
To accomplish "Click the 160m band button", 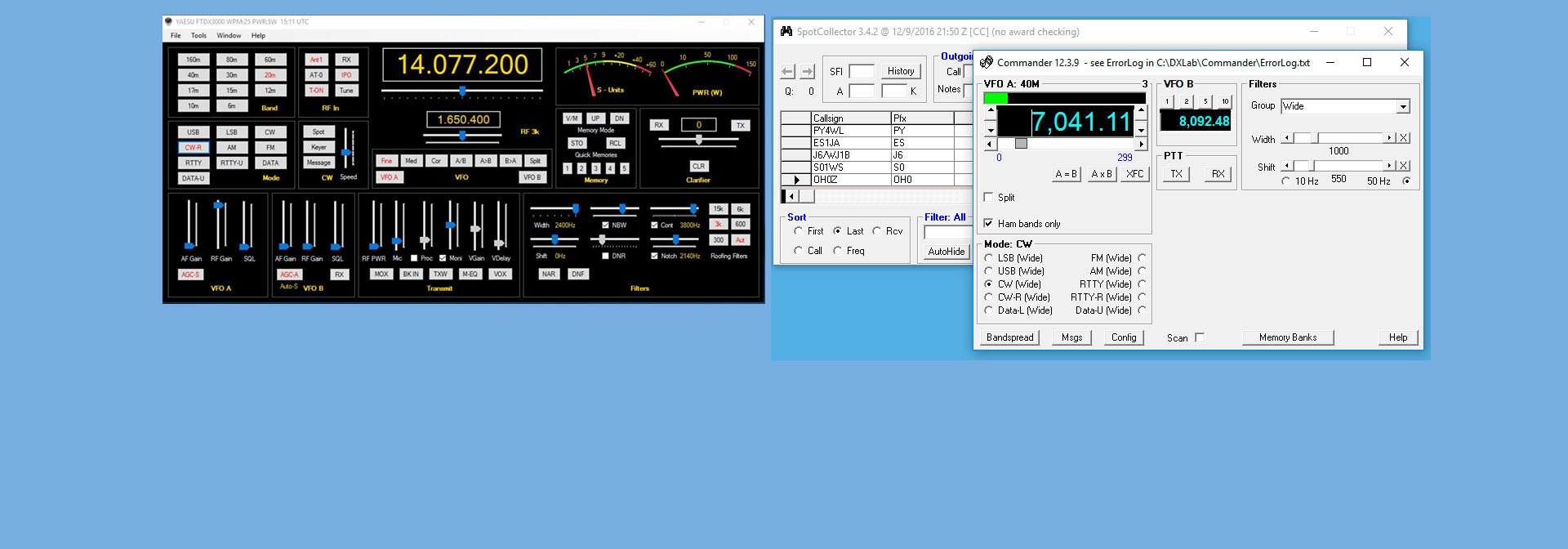I will pos(194,60).
